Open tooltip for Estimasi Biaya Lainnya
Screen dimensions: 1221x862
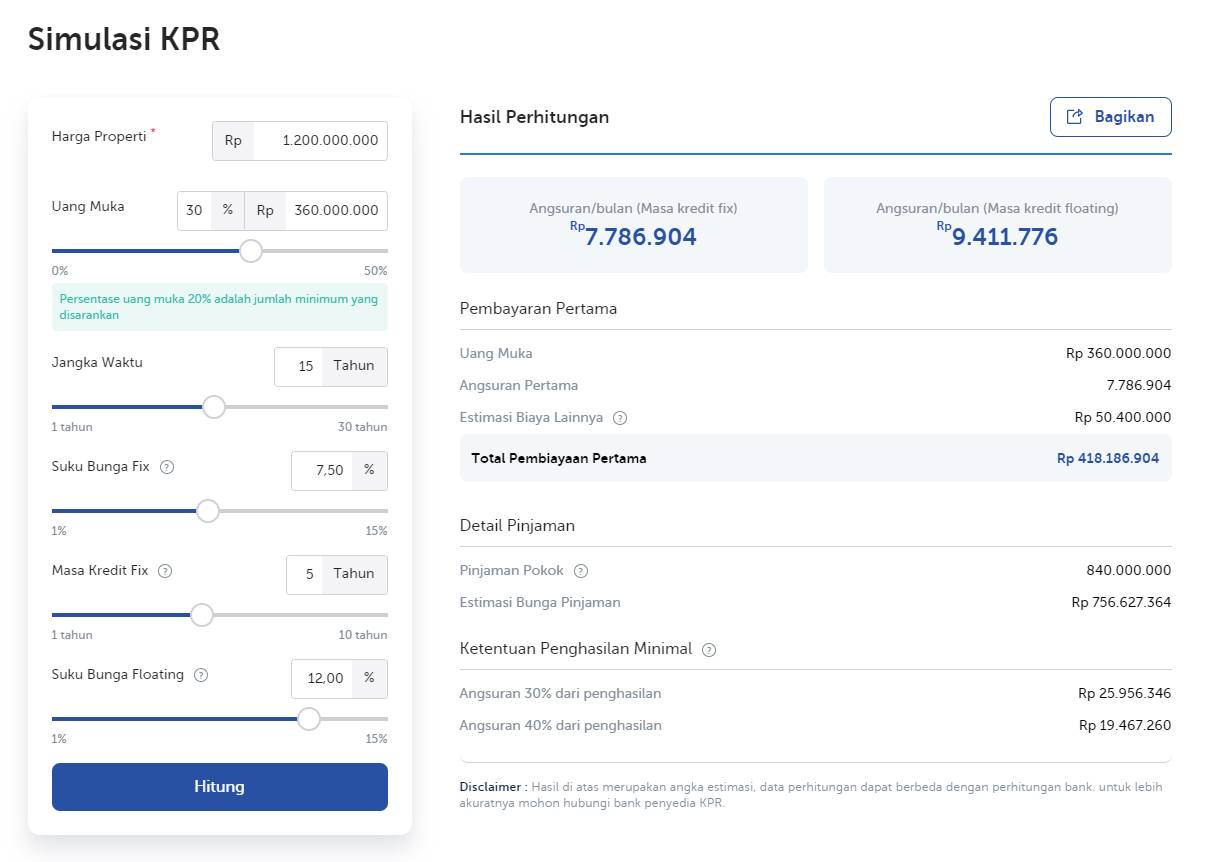click(x=620, y=418)
